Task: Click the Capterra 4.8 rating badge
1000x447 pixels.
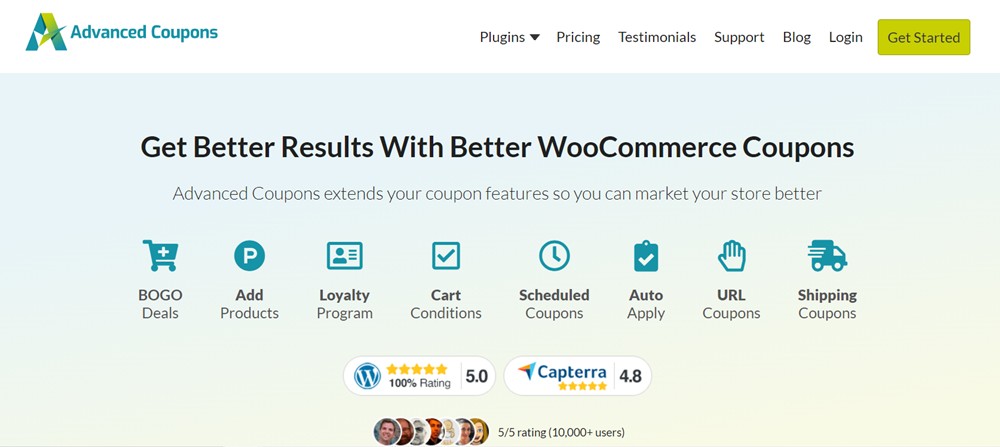Action: coord(578,376)
